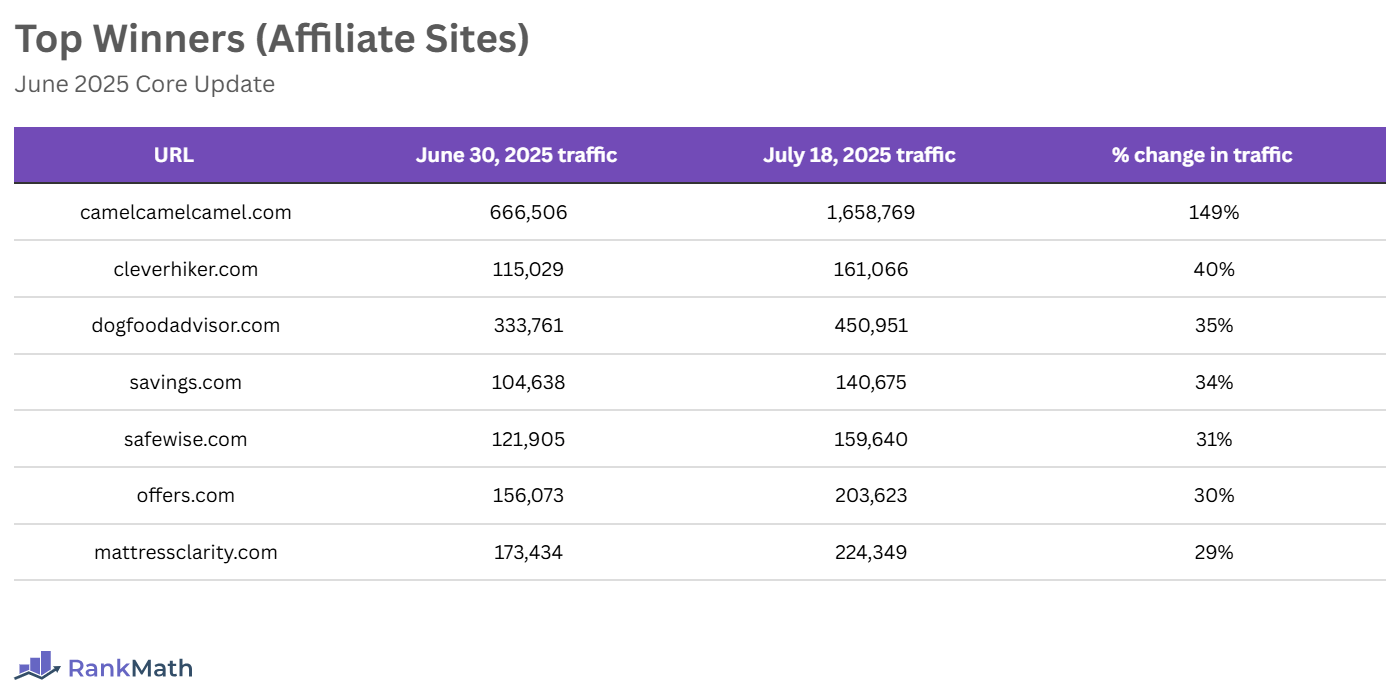Click the 161,066 traffic value
Image resolution: width=1400 pixels, height=700 pixels.
871,269
